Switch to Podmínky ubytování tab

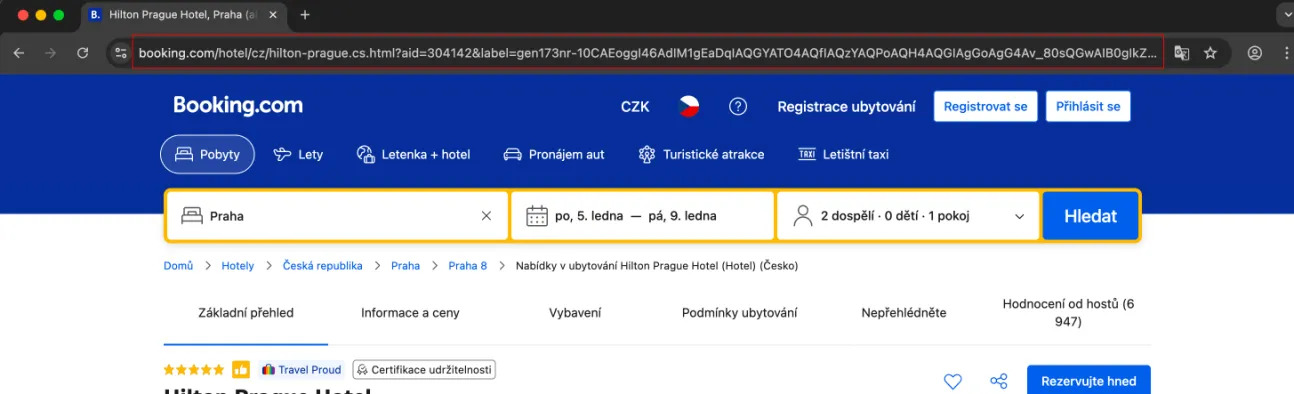pyautogui.click(x=740, y=313)
